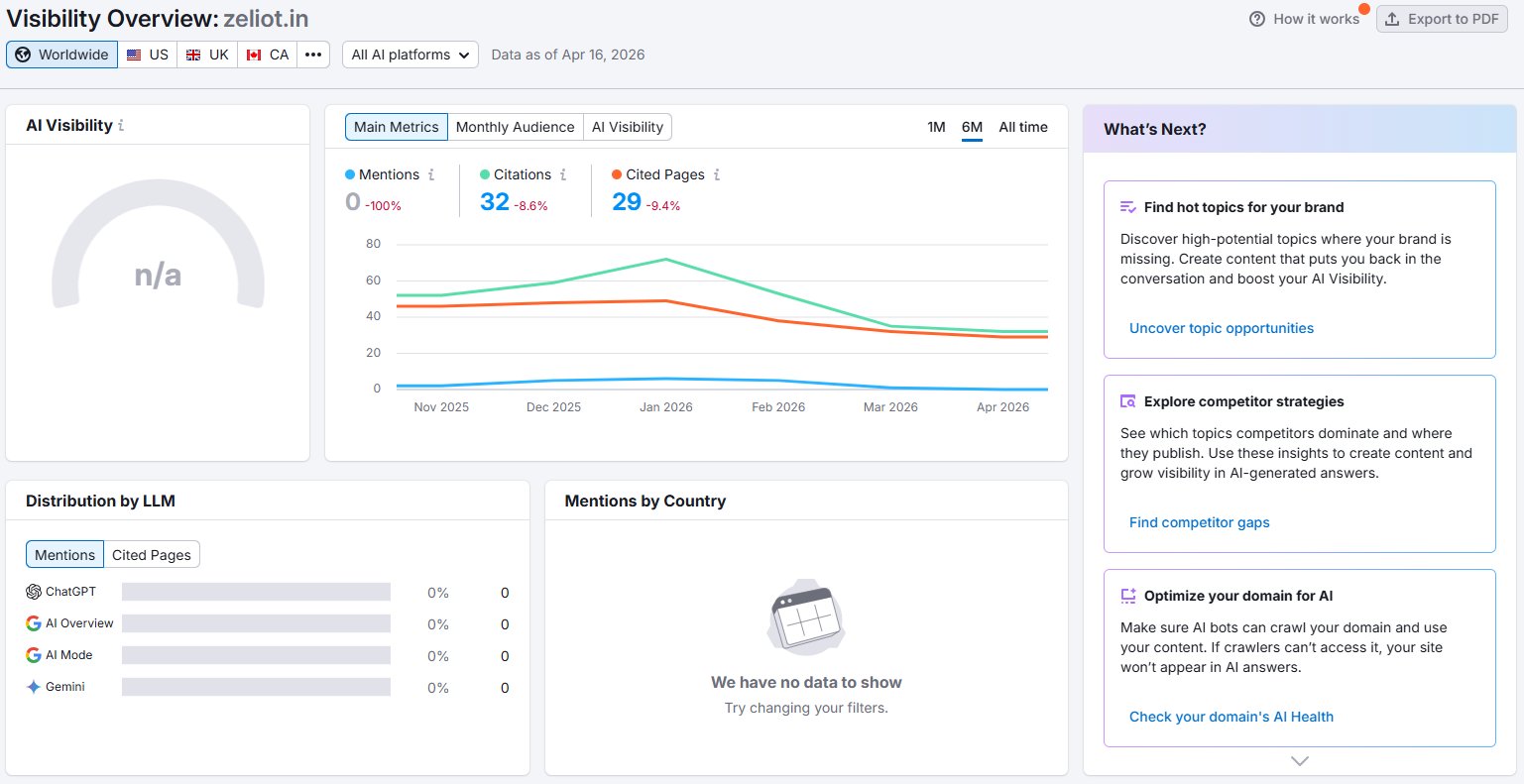Click the Find hot topics card title
Screen dimensions: 1524x784
tap(1243, 207)
